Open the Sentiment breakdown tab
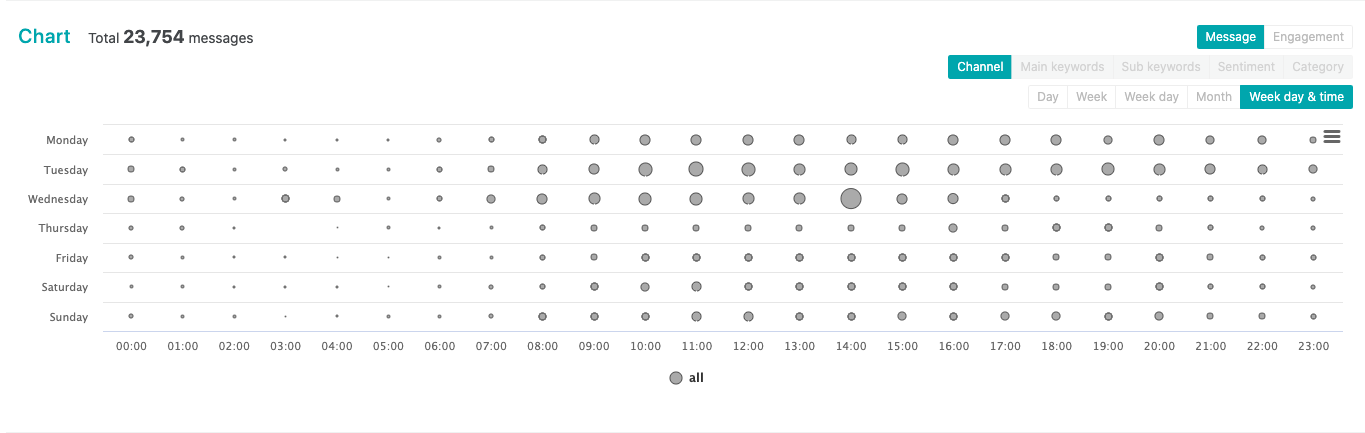 click(1246, 67)
